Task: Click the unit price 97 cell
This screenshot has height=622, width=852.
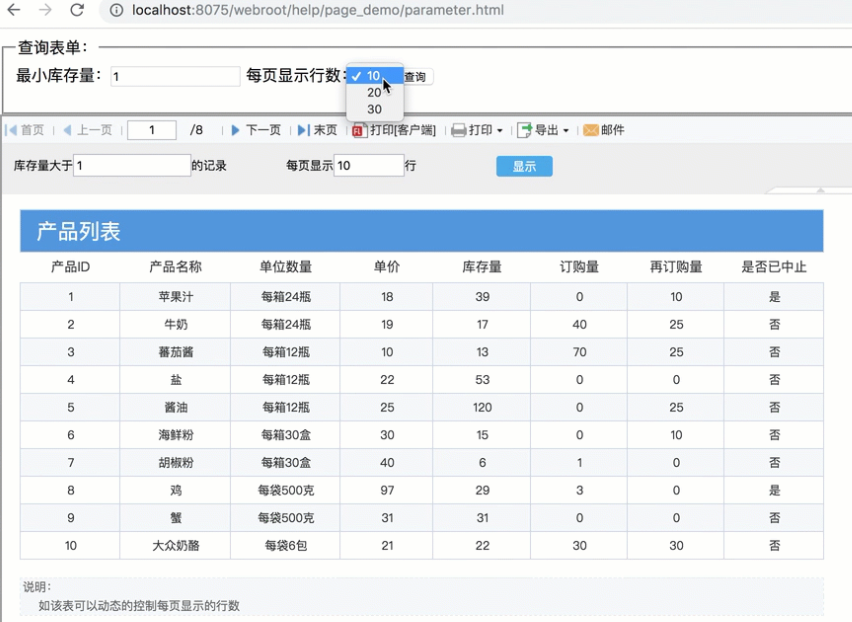Action: point(387,491)
